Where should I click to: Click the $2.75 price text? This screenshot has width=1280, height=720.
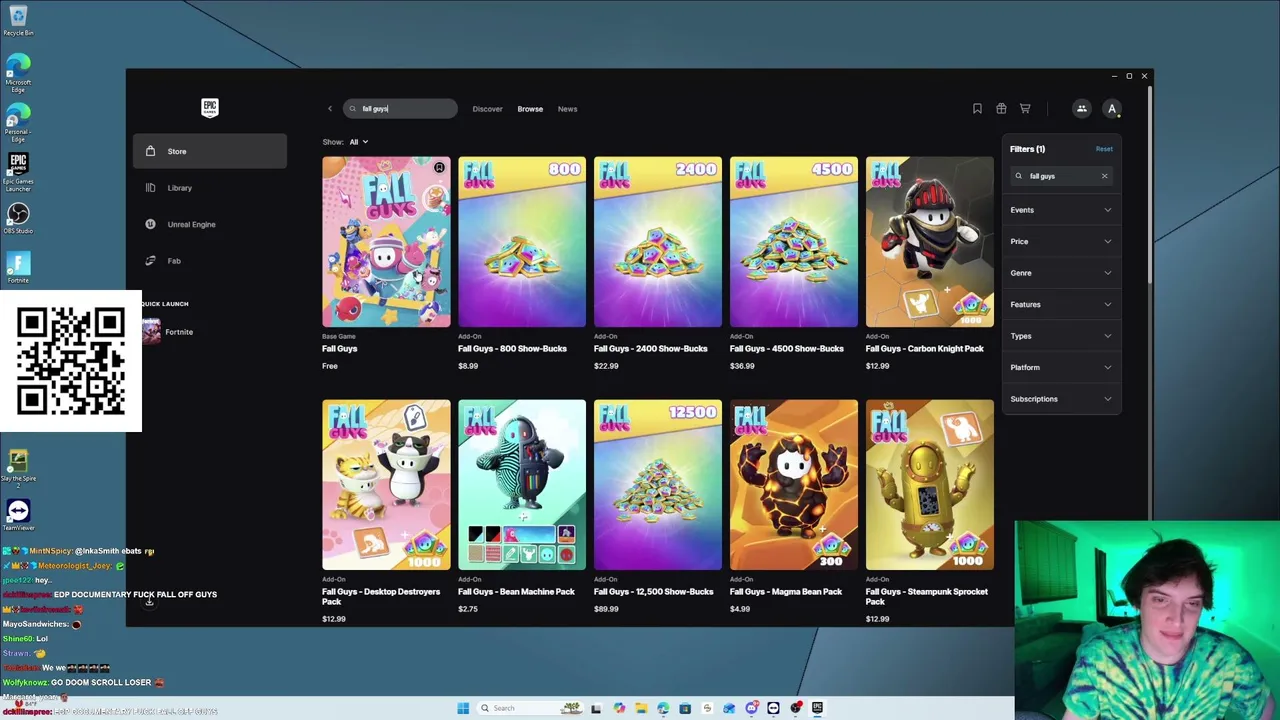(x=468, y=609)
